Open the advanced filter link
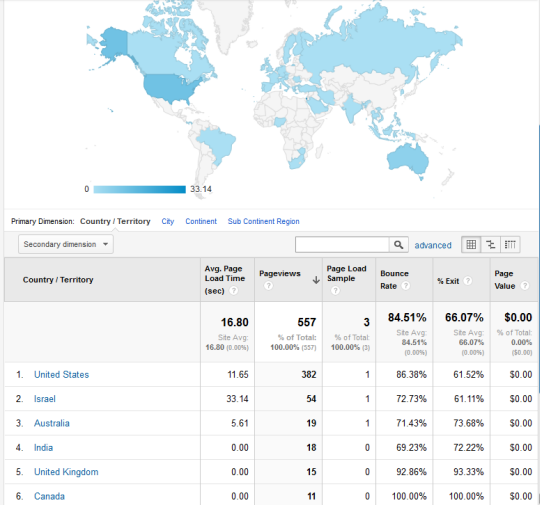 [433, 245]
